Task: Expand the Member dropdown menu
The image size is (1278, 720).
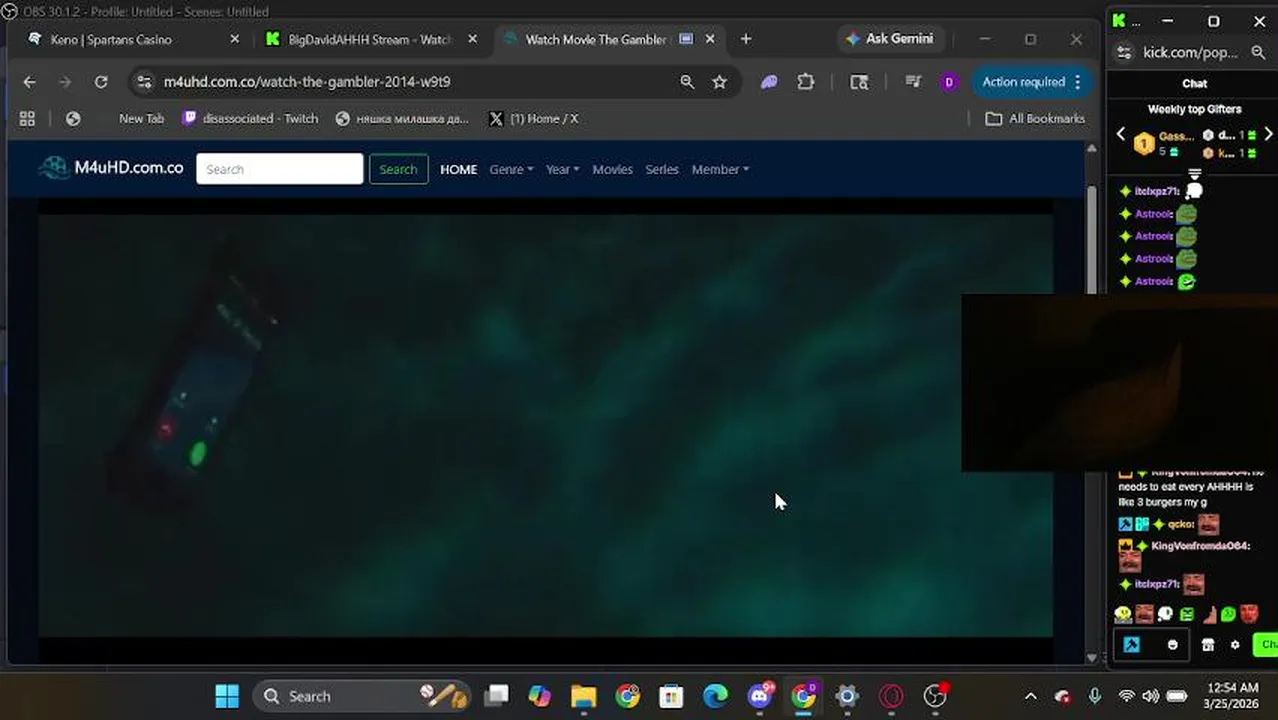Action: click(x=720, y=169)
